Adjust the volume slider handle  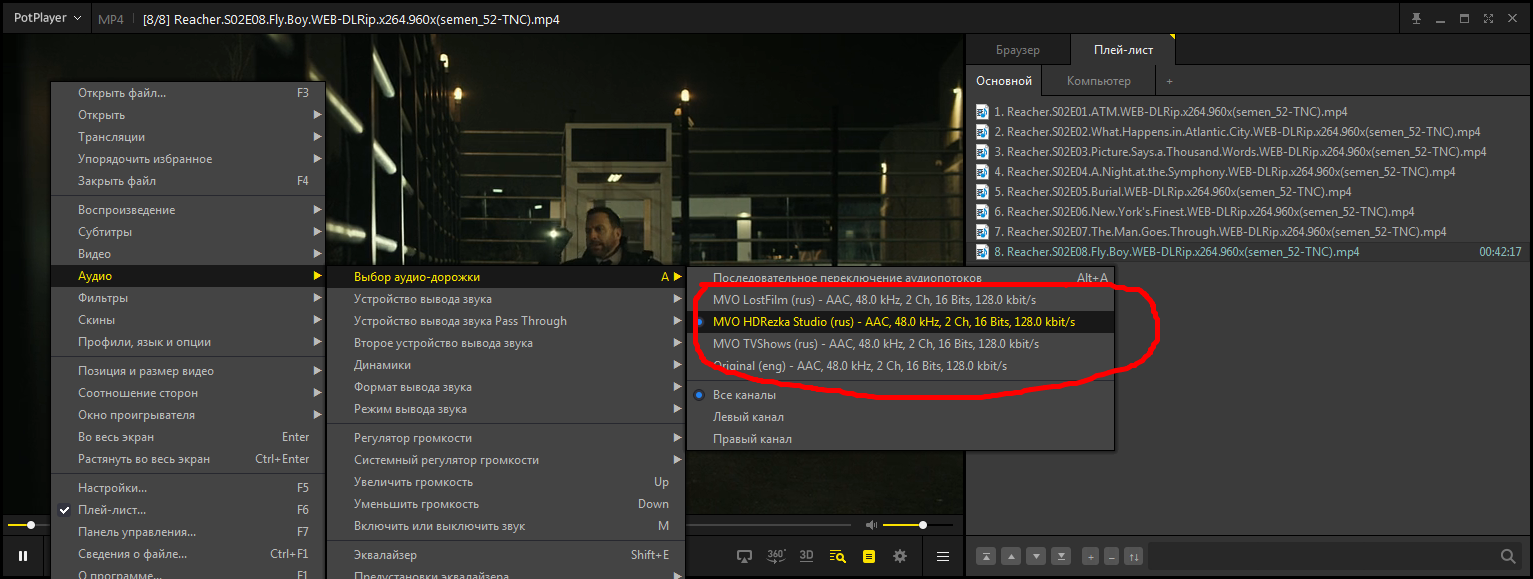pyautogui.click(x=922, y=525)
